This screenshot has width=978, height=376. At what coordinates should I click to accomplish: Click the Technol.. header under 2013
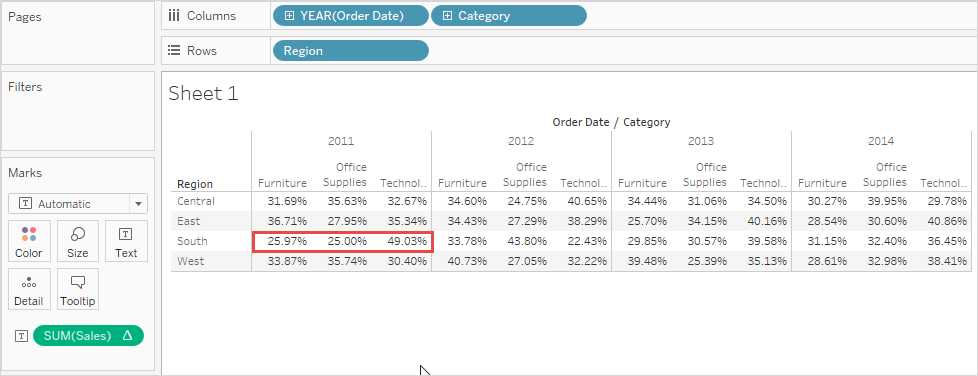(763, 183)
